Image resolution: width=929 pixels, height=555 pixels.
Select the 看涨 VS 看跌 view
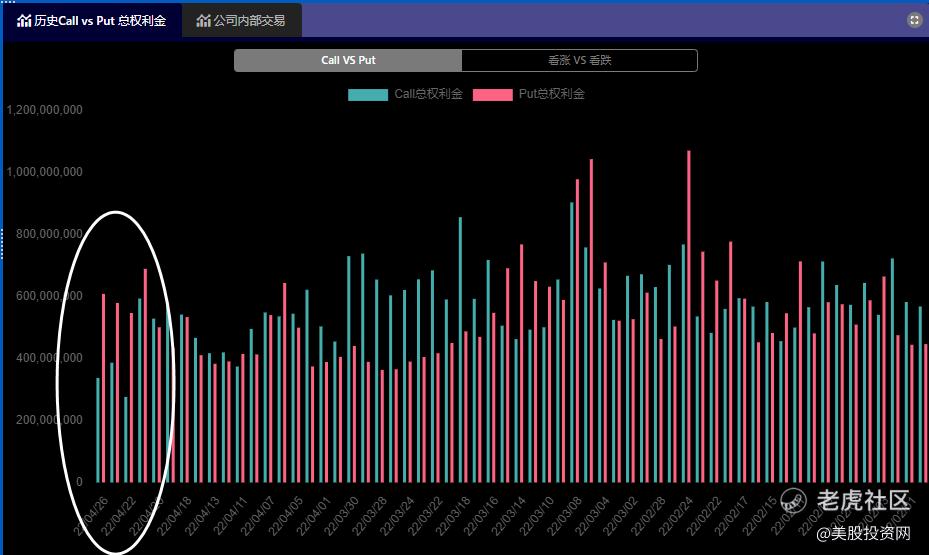click(x=579, y=60)
